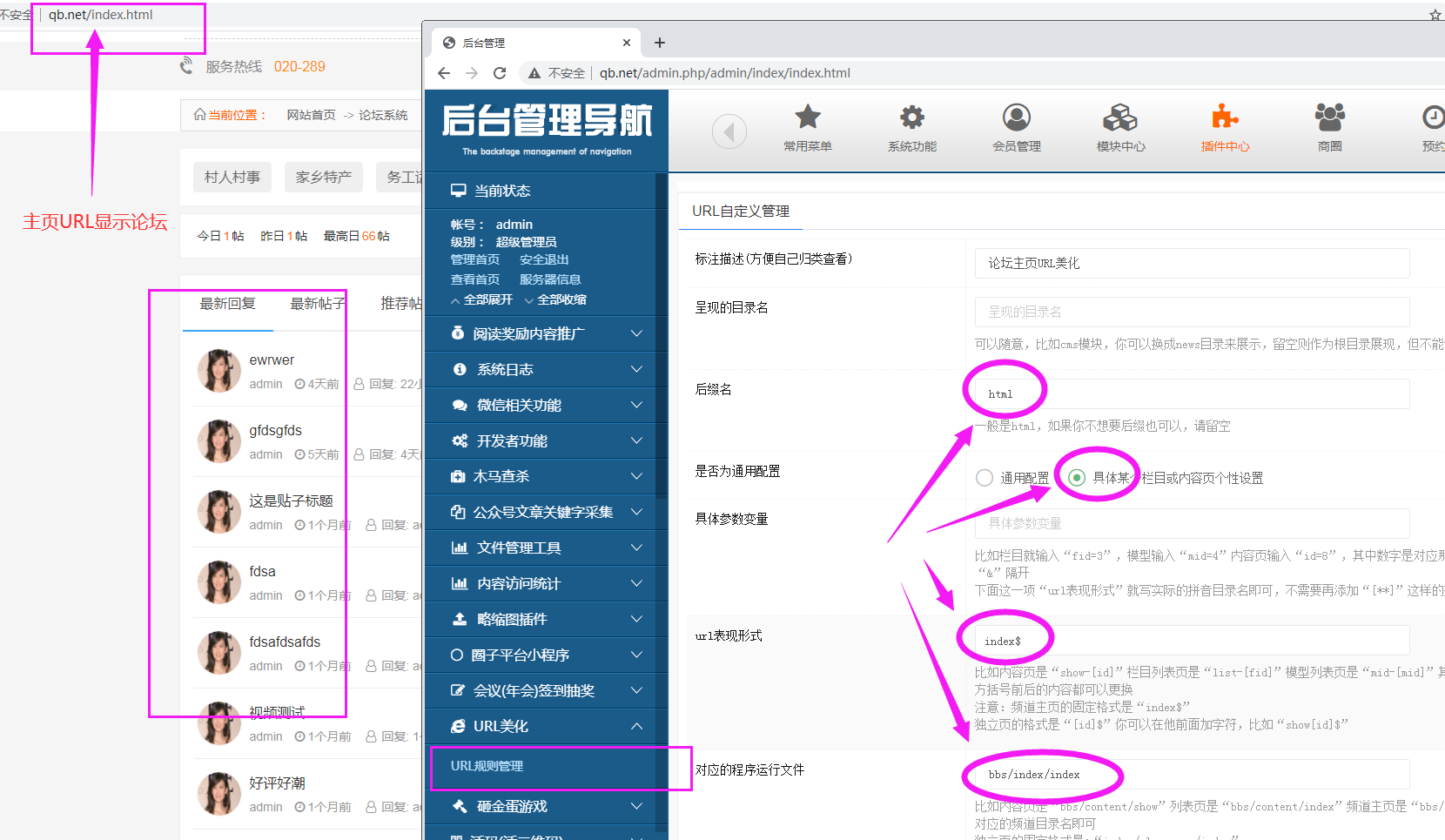
Task: Open a new browser tab
Action: (x=660, y=43)
